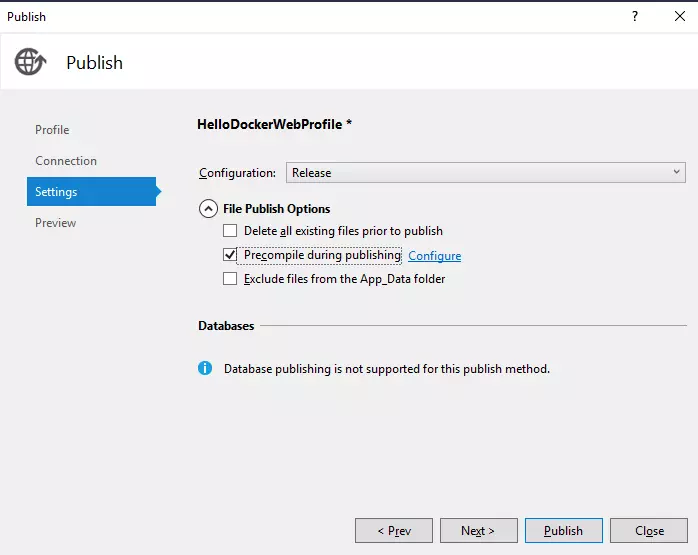698x555 pixels.
Task: Click the Prev button
Action: click(394, 531)
